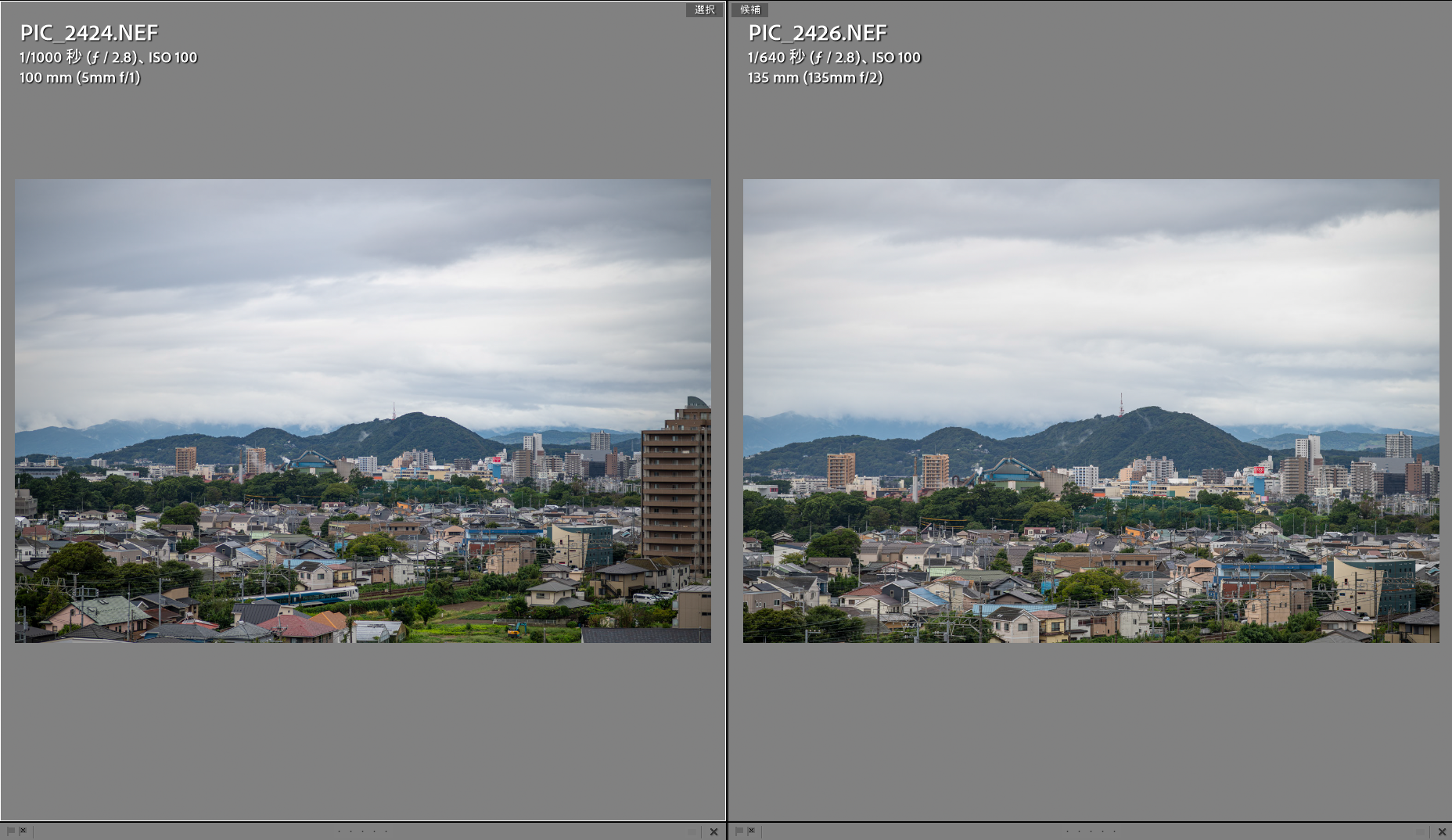Click the PIC_2424.NEF filename overlay

pyautogui.click(x=89, y=33)
